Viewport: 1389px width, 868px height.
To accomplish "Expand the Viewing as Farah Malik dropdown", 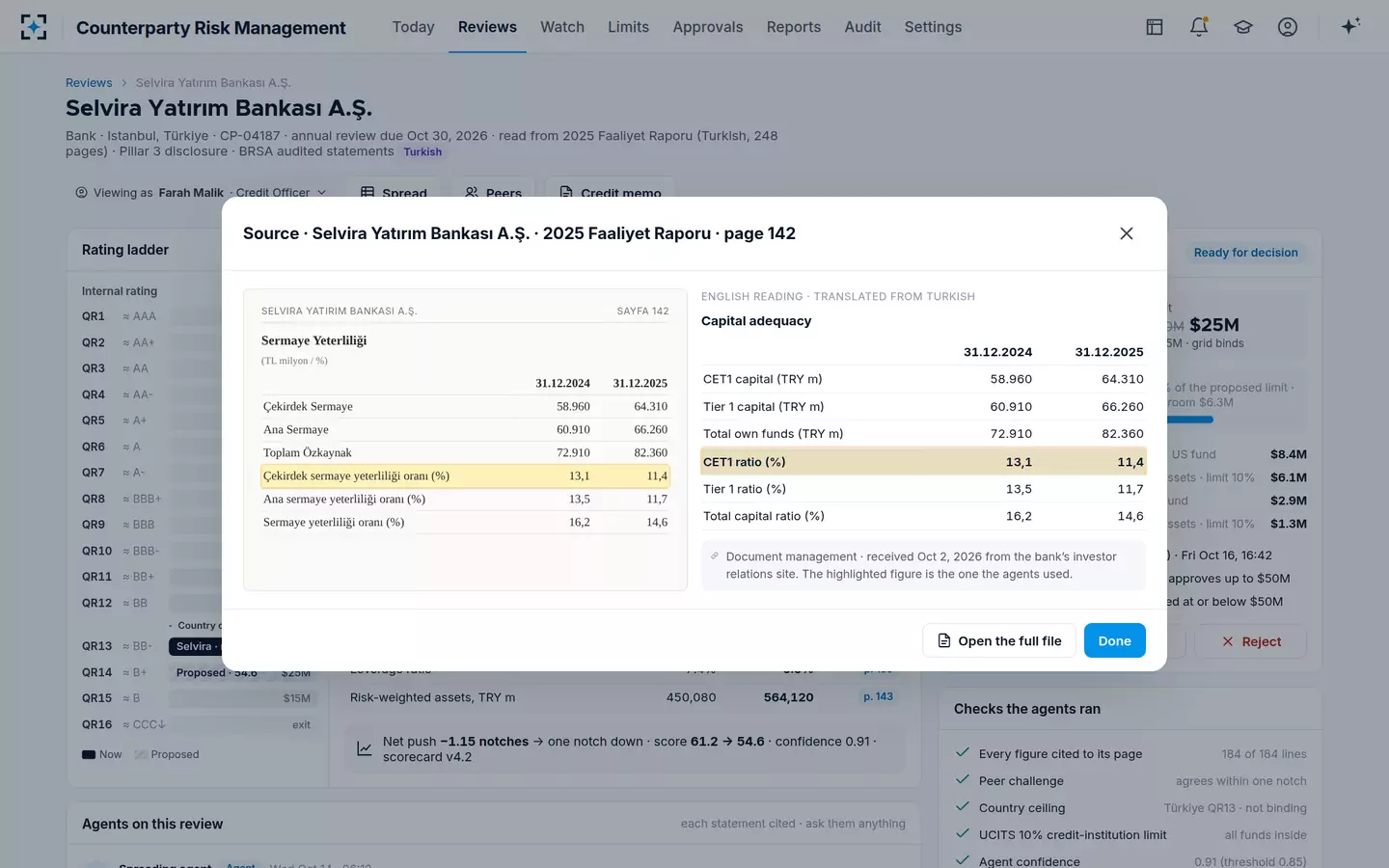I will coord(202,193).
